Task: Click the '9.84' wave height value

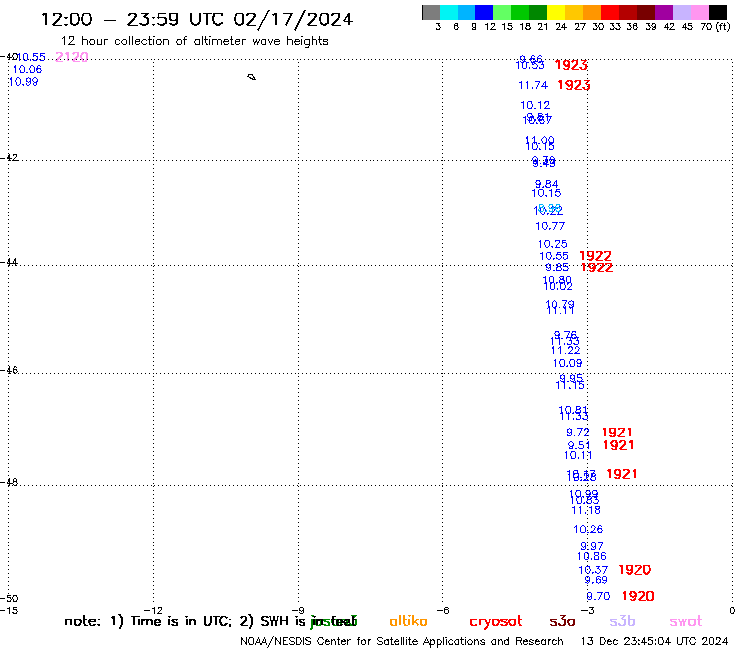Action: tap(547, 184)
